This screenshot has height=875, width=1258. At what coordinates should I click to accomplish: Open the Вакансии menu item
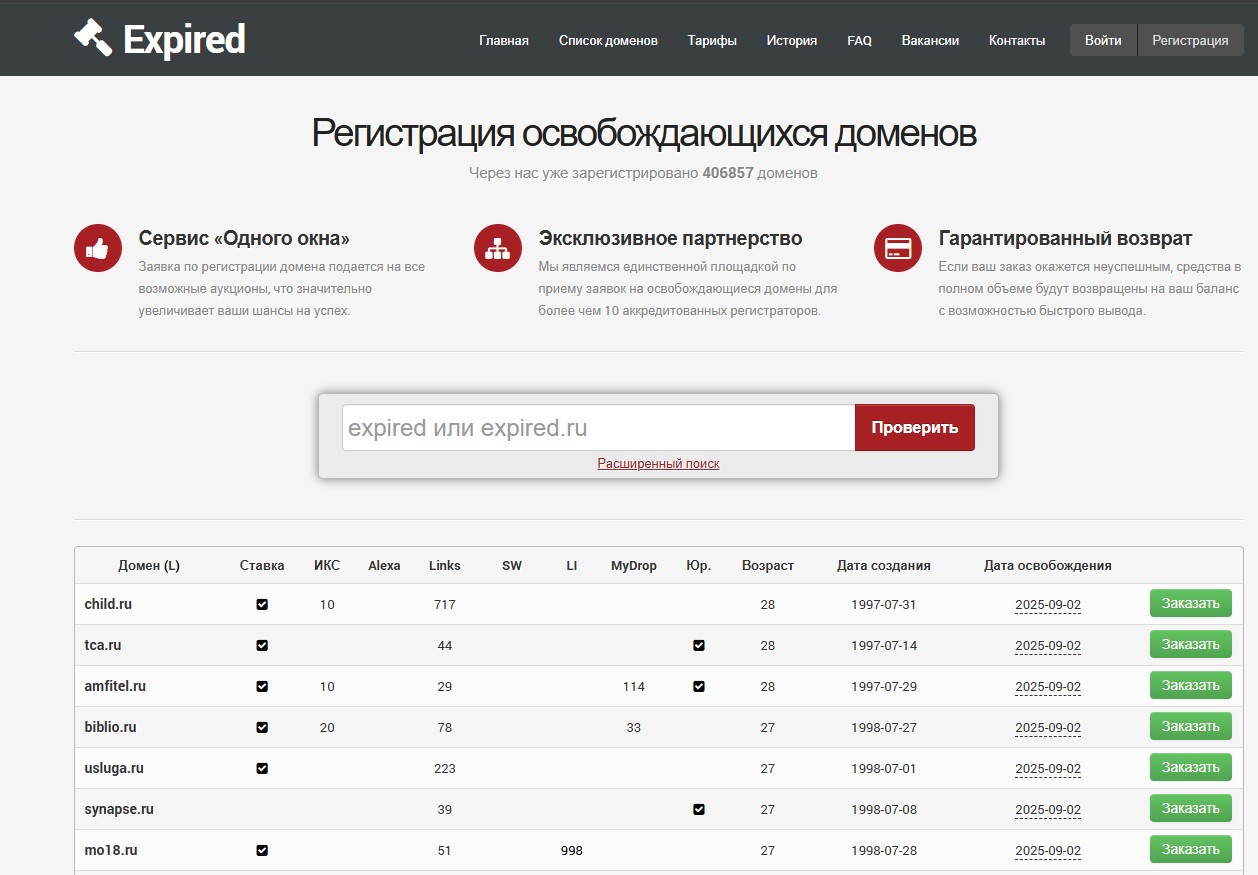pyautogui.click(x=930, y=41)
